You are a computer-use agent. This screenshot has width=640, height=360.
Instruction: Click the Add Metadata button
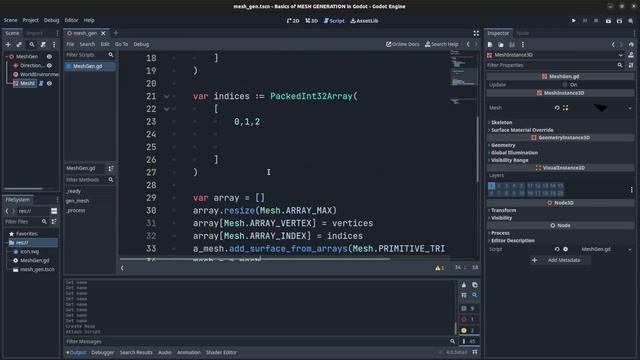560,260
